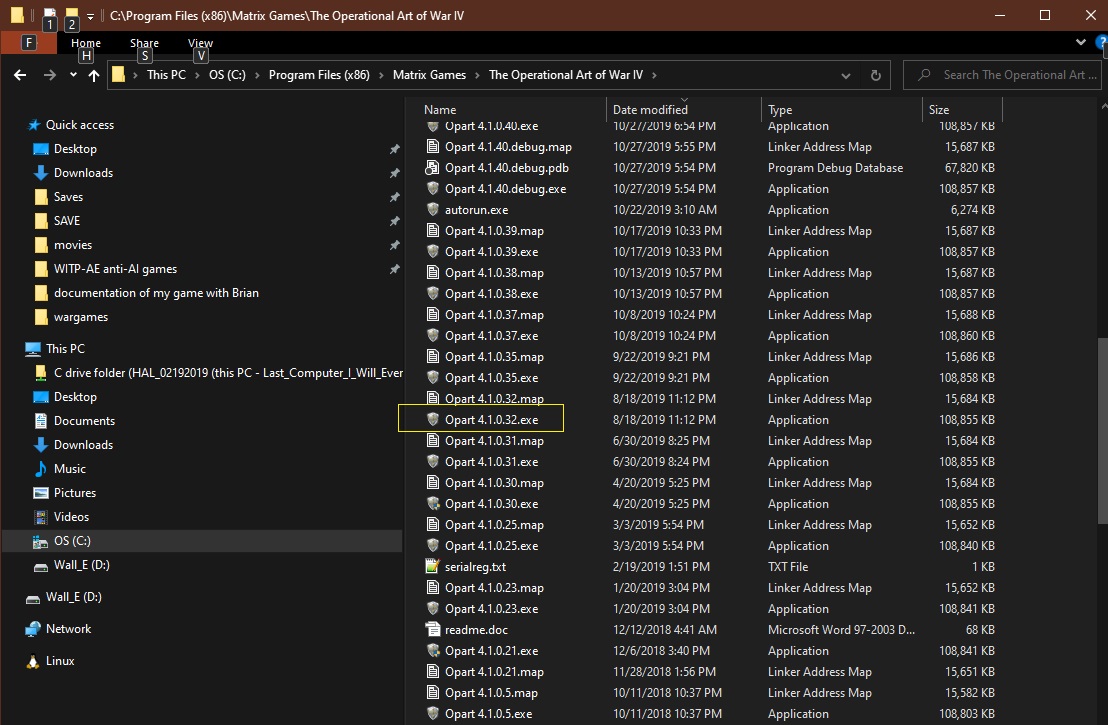Select the file named Opart 4.1.0.23.exe
Image resolution: width=1108 pixels, height=725 pixels.
[x=491, y=608]
